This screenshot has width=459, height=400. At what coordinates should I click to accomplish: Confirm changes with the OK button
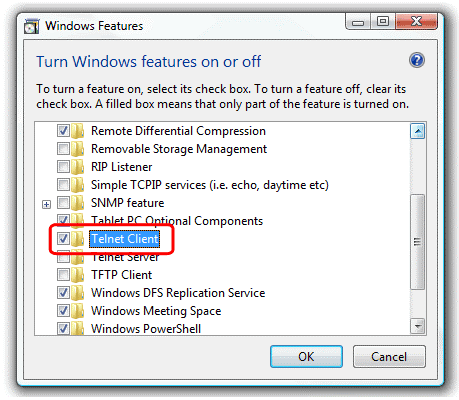click(x=306, y=357)
